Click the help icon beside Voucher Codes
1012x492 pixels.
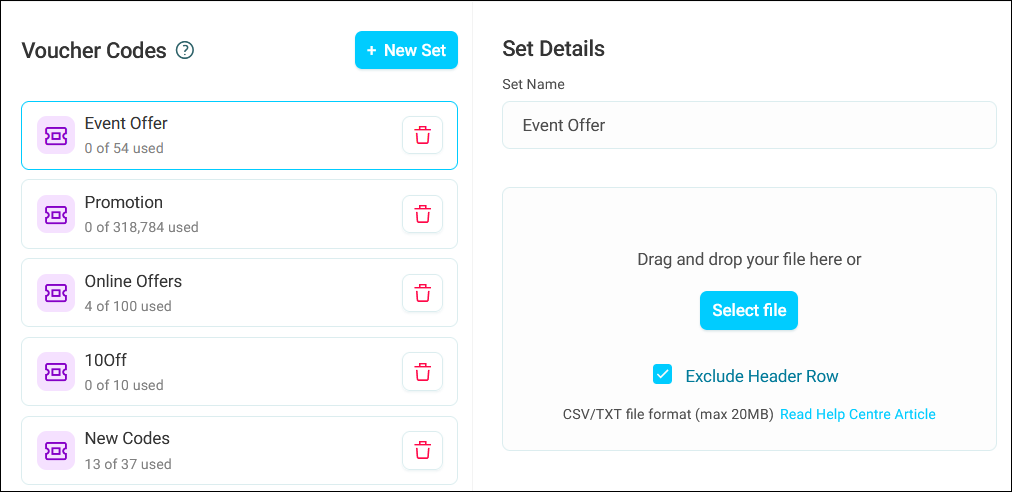pos(185,50)
